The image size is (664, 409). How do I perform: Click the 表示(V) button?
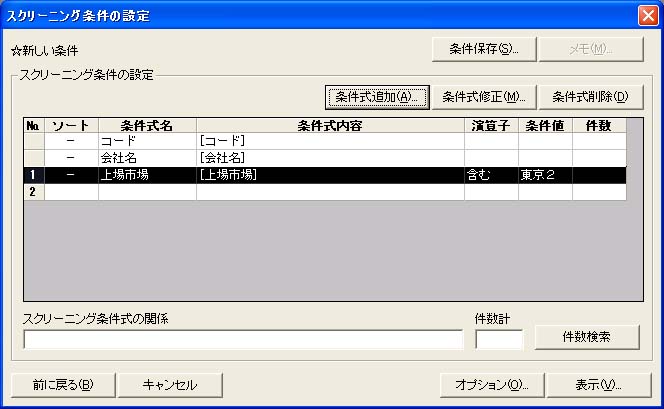(x=599, y=385)
